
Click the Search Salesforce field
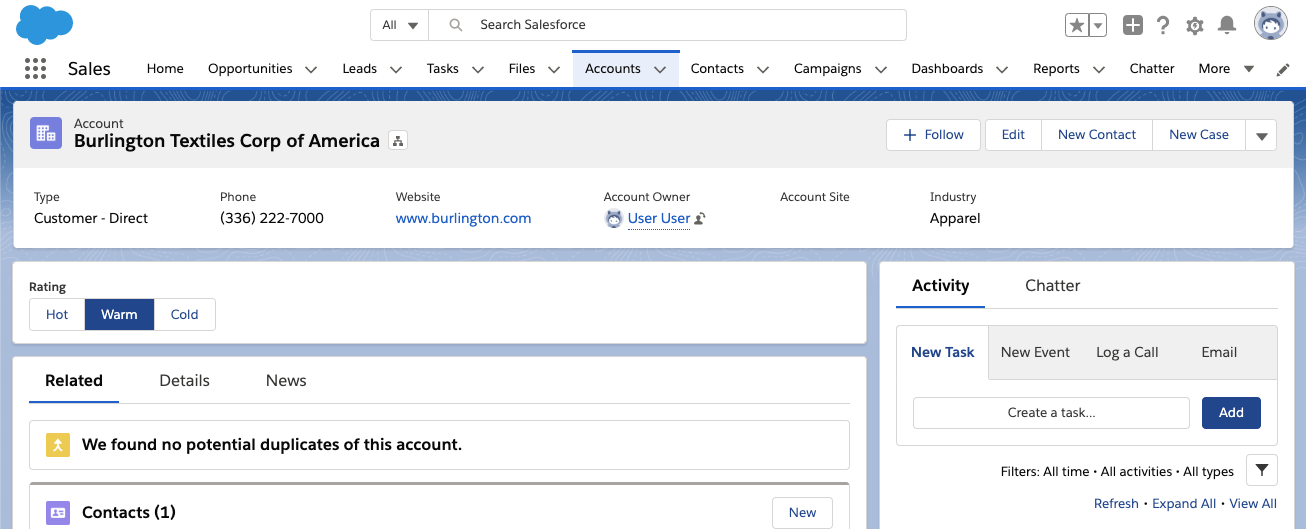(x=668, y=25)
